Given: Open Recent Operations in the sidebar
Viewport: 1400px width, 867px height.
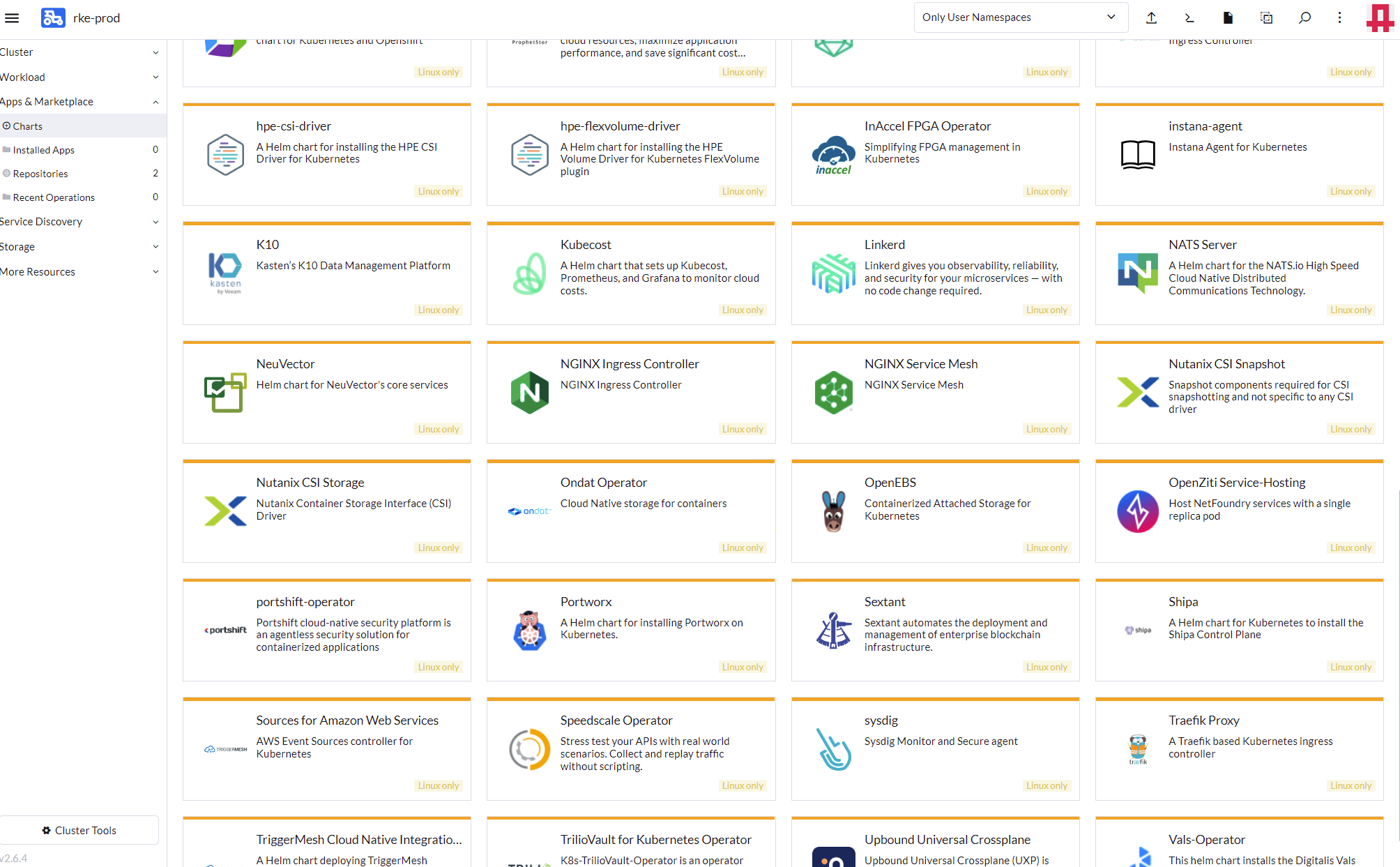Looking at the screenshot, I should tap(82, 197).
